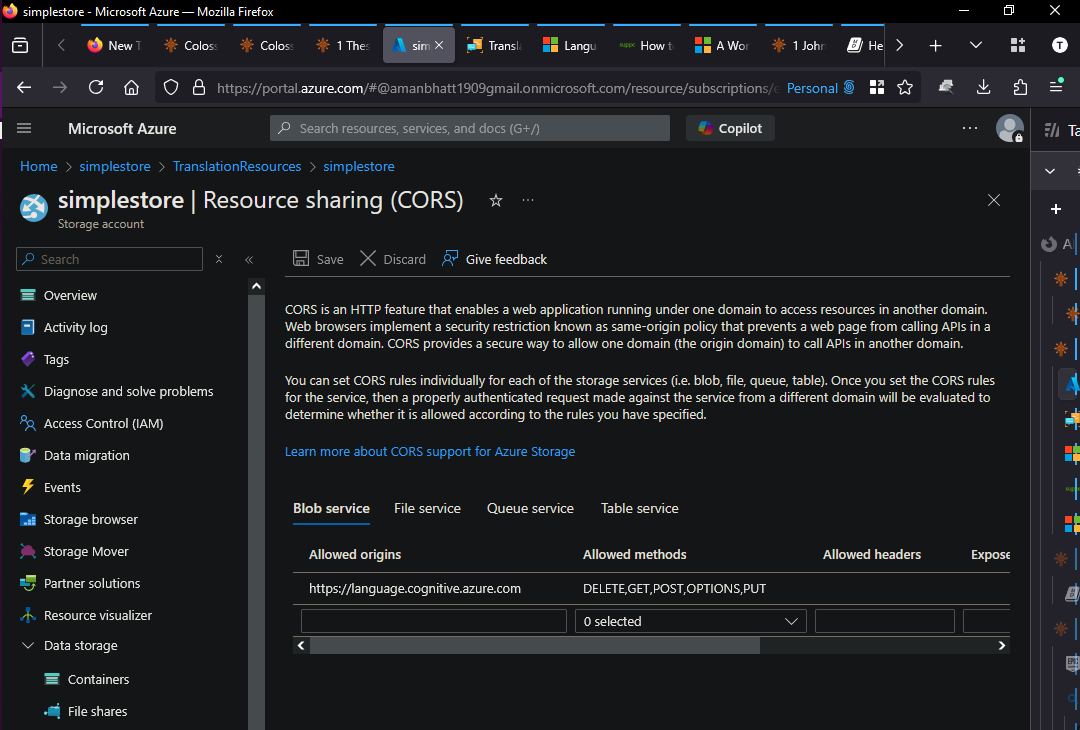The image size is (1080, 730).
Task: Favorite simplestore with the star icon
Action: [495, 201]
